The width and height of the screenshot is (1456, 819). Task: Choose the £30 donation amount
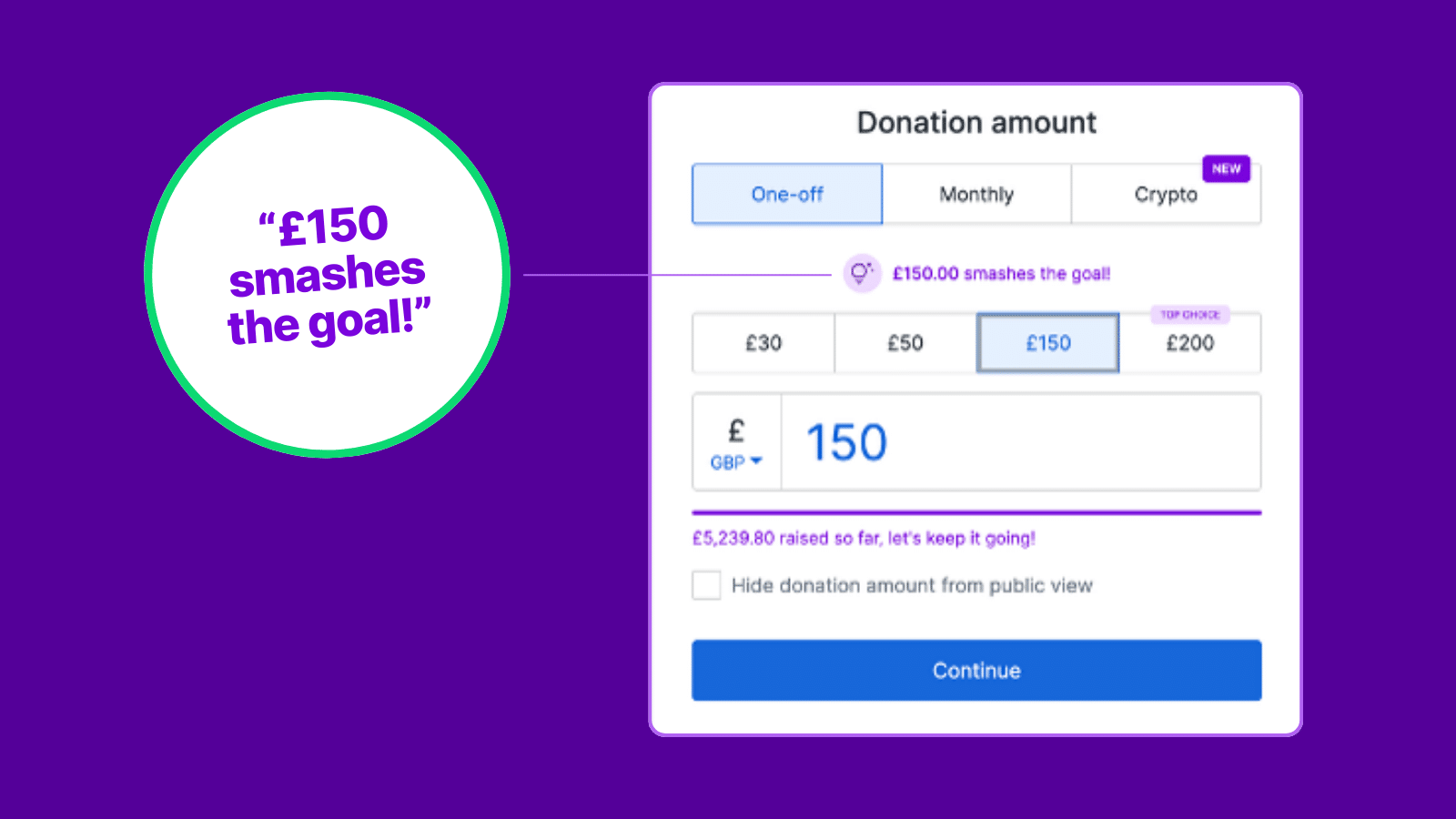[x=763, y=343]
